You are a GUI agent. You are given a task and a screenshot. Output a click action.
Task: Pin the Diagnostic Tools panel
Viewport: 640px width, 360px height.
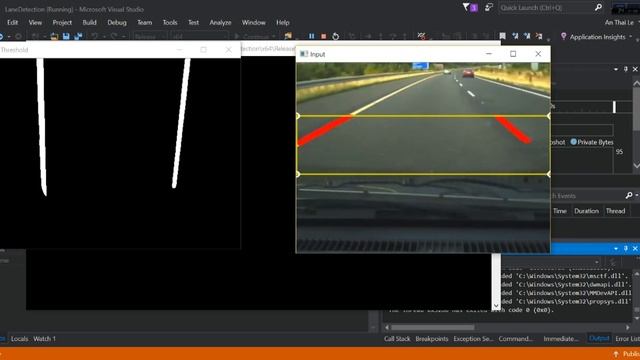point(626,69)
